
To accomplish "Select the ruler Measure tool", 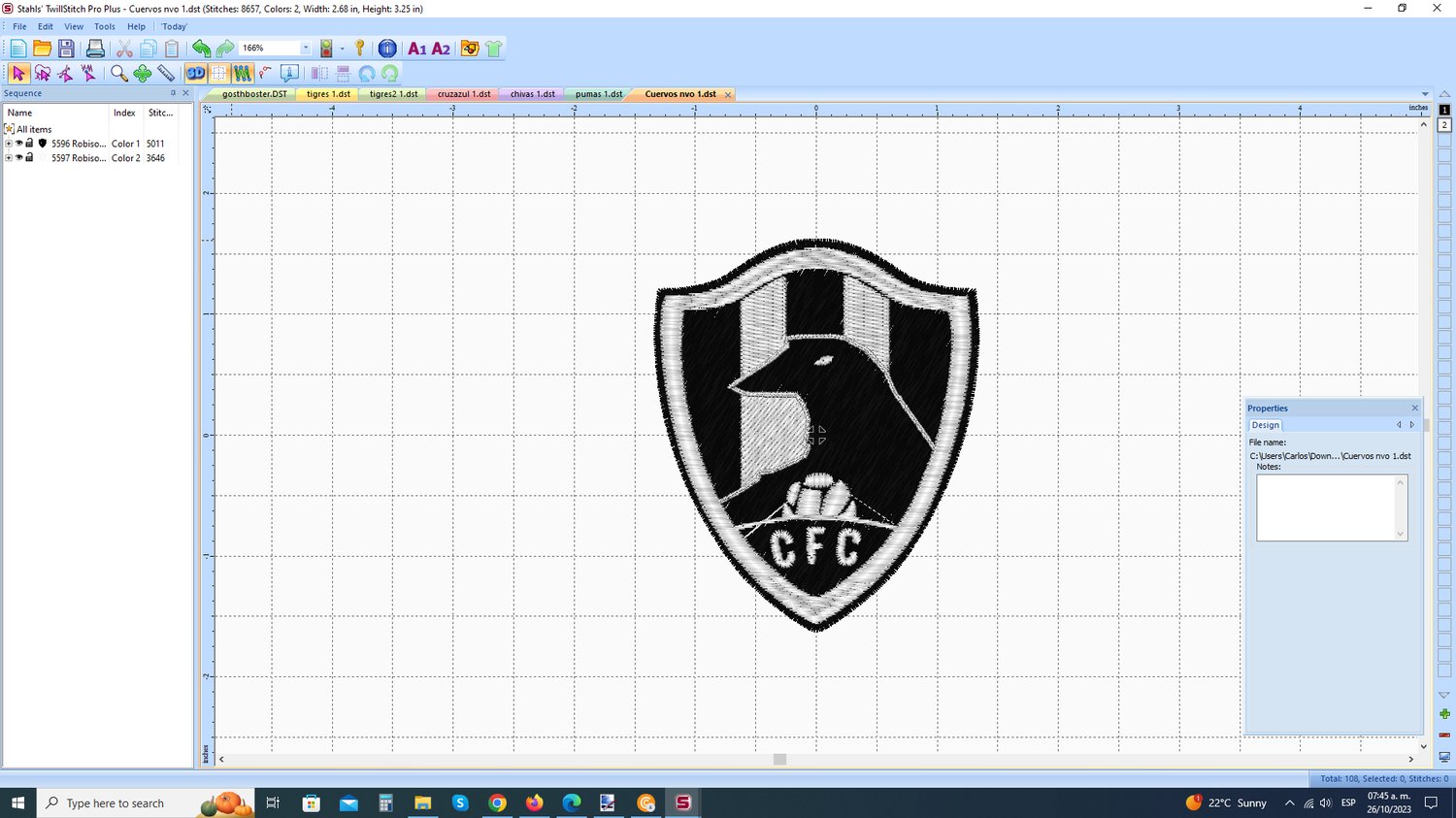I will (x=166, y=73).
